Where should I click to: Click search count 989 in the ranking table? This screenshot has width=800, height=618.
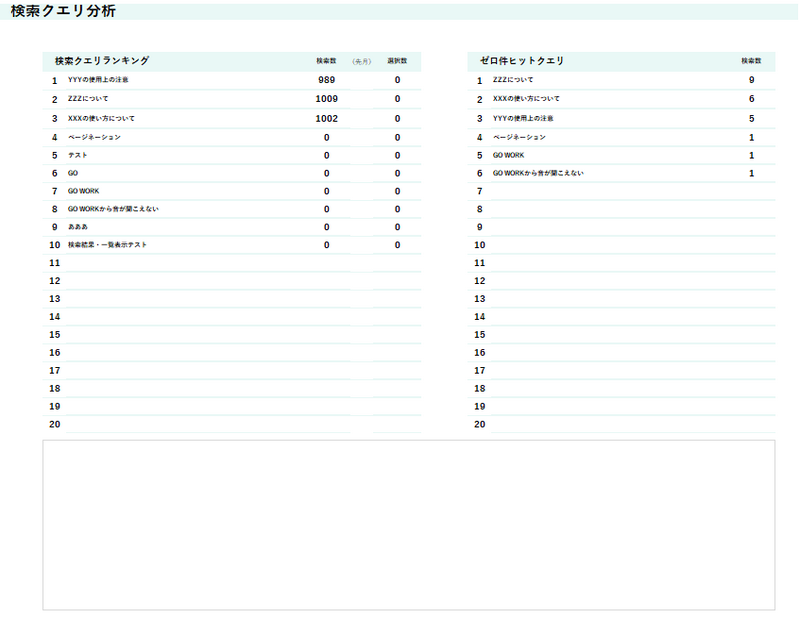click(326, 80)
